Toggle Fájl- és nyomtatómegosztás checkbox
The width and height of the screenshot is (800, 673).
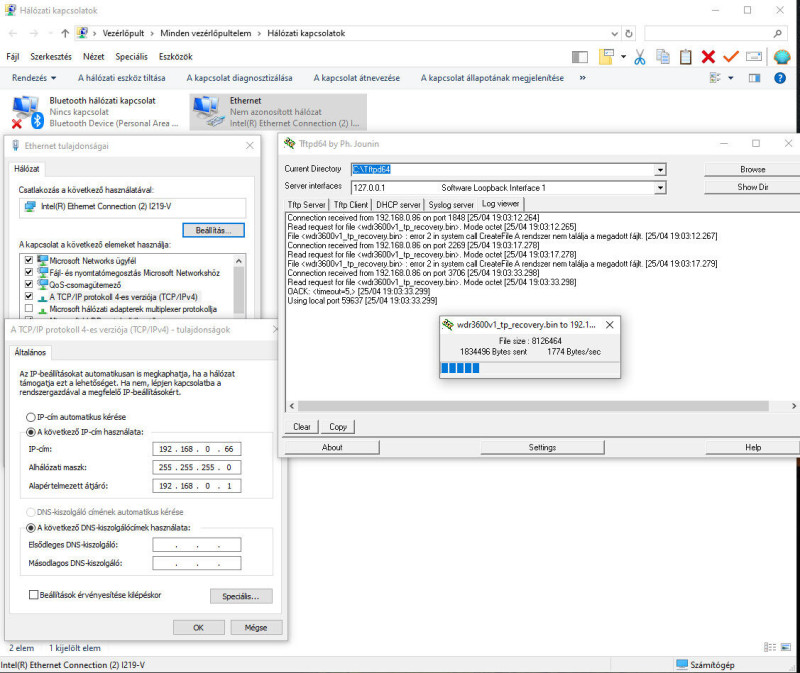pyautogui.click(x=29, y=272)
